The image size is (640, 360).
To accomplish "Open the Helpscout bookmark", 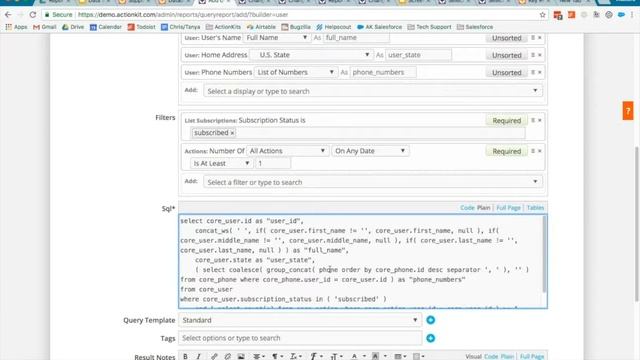I will click(x=333, y=27).
